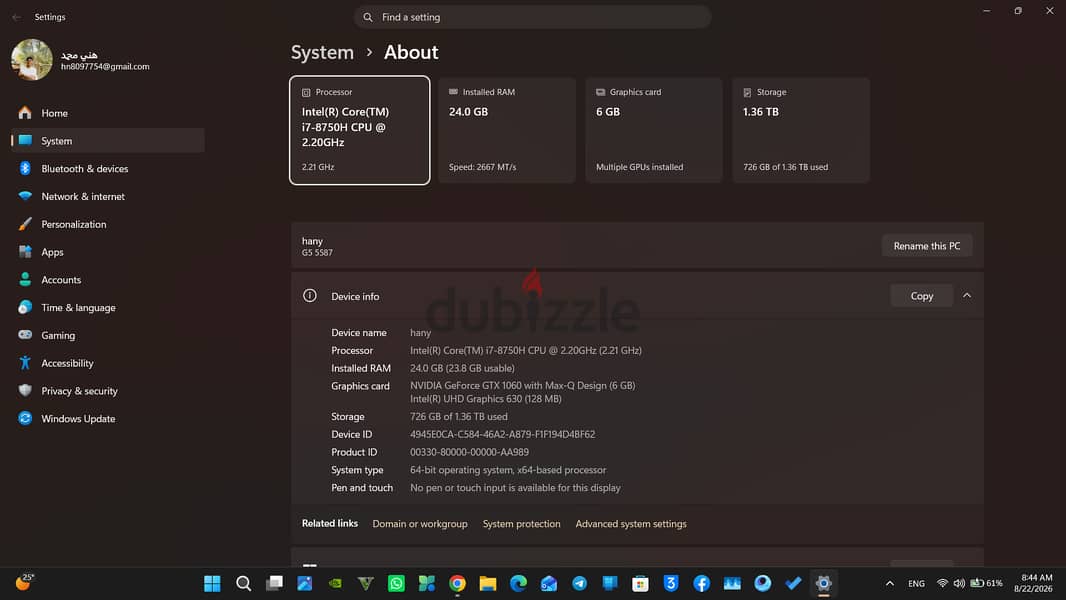Viewport: 1066px width, 600px height.
Task: Open the Windows Start menu
Action: (x=212, y=583)
